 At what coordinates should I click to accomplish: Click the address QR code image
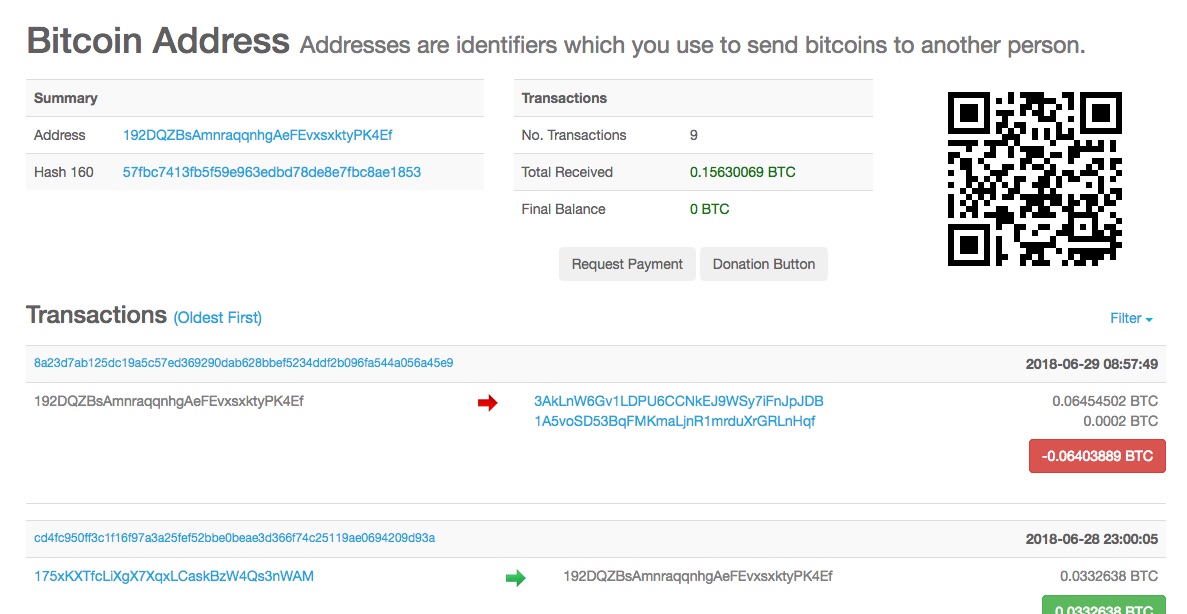point(1034,179)
